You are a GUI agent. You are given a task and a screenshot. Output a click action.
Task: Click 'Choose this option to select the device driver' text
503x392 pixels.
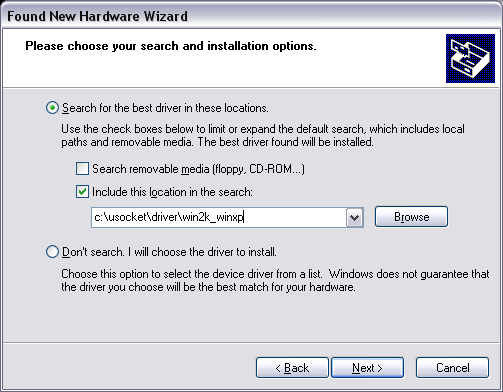[x=275, y=280]
